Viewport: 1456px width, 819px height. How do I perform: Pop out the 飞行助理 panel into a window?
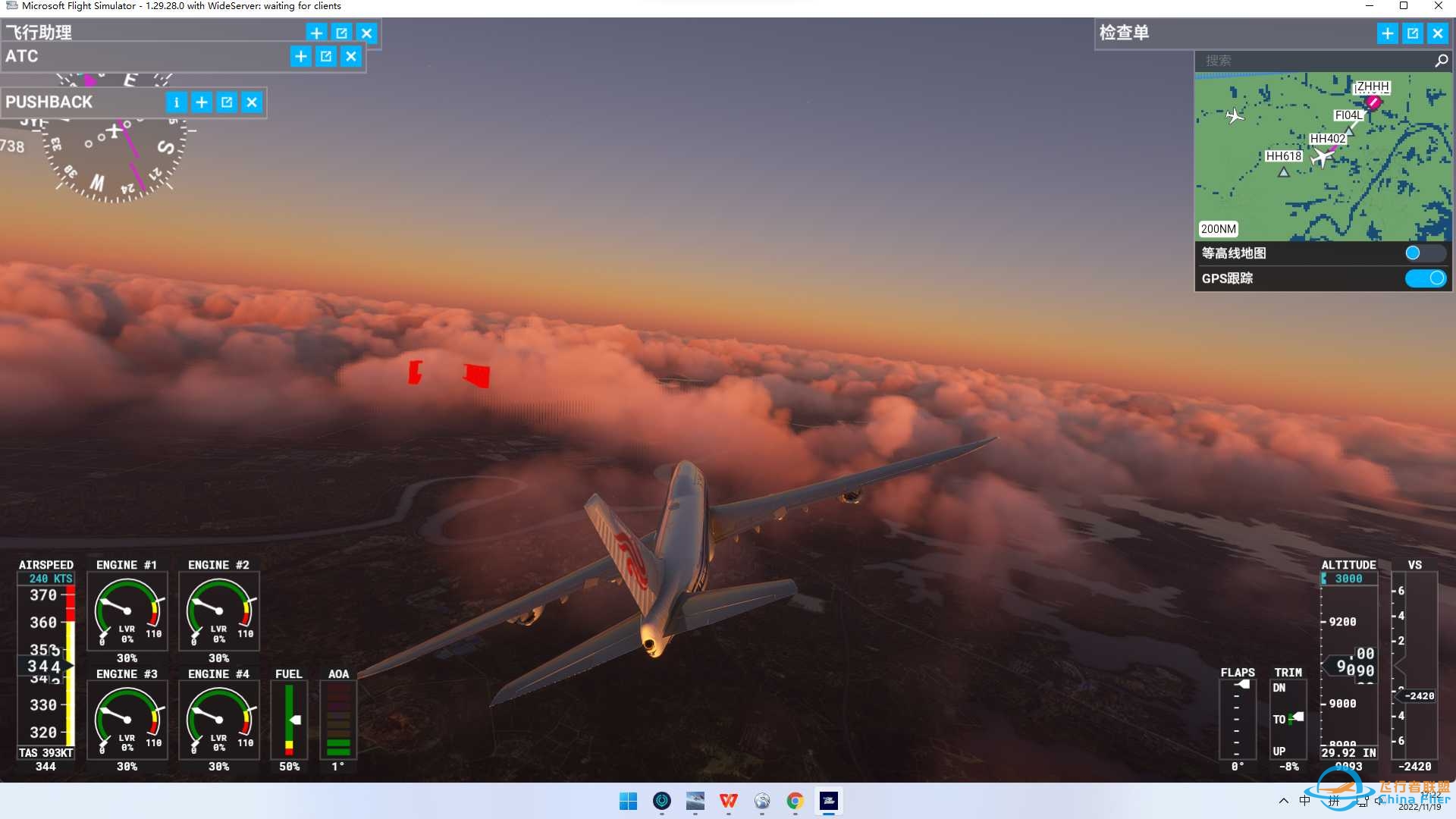point(341,33)
